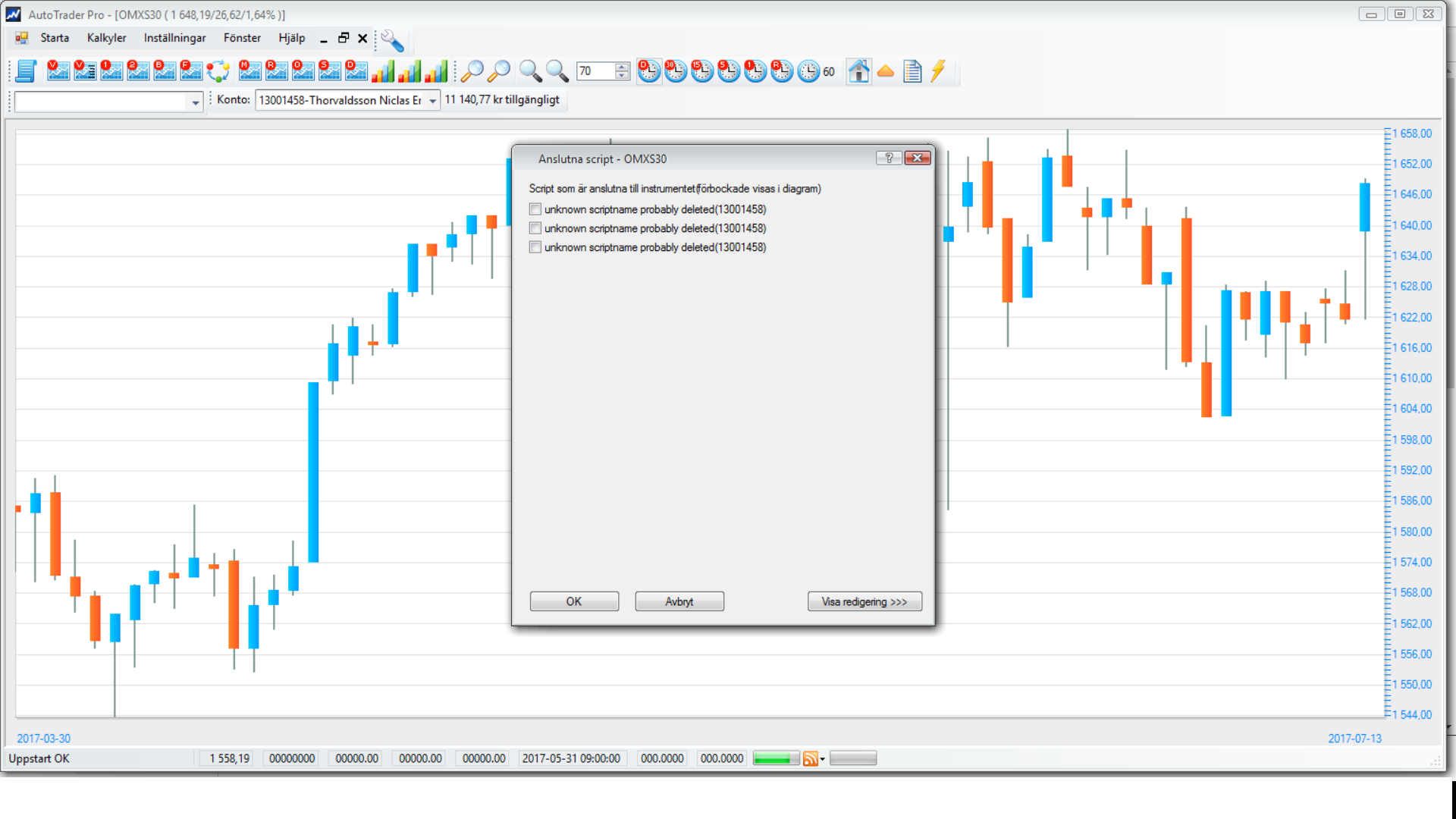
Task: Check the third unknown scriptname checkbox
Action: pyautogui.click(x=535, y=247)
